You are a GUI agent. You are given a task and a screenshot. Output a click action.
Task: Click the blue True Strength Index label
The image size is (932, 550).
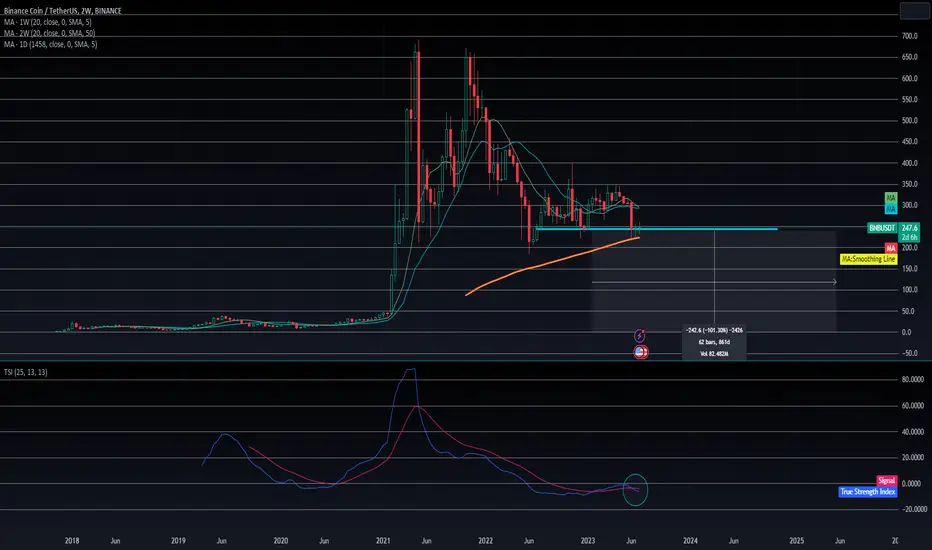[868, 492]
